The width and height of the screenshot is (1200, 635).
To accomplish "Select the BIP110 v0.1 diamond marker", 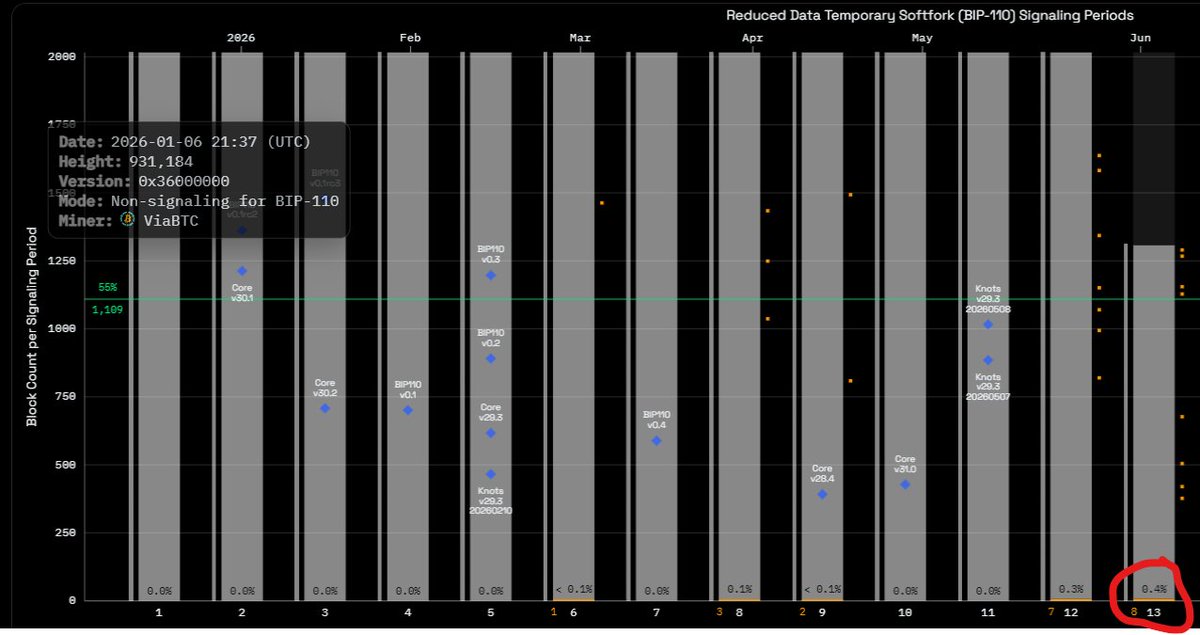I will 408,410.
